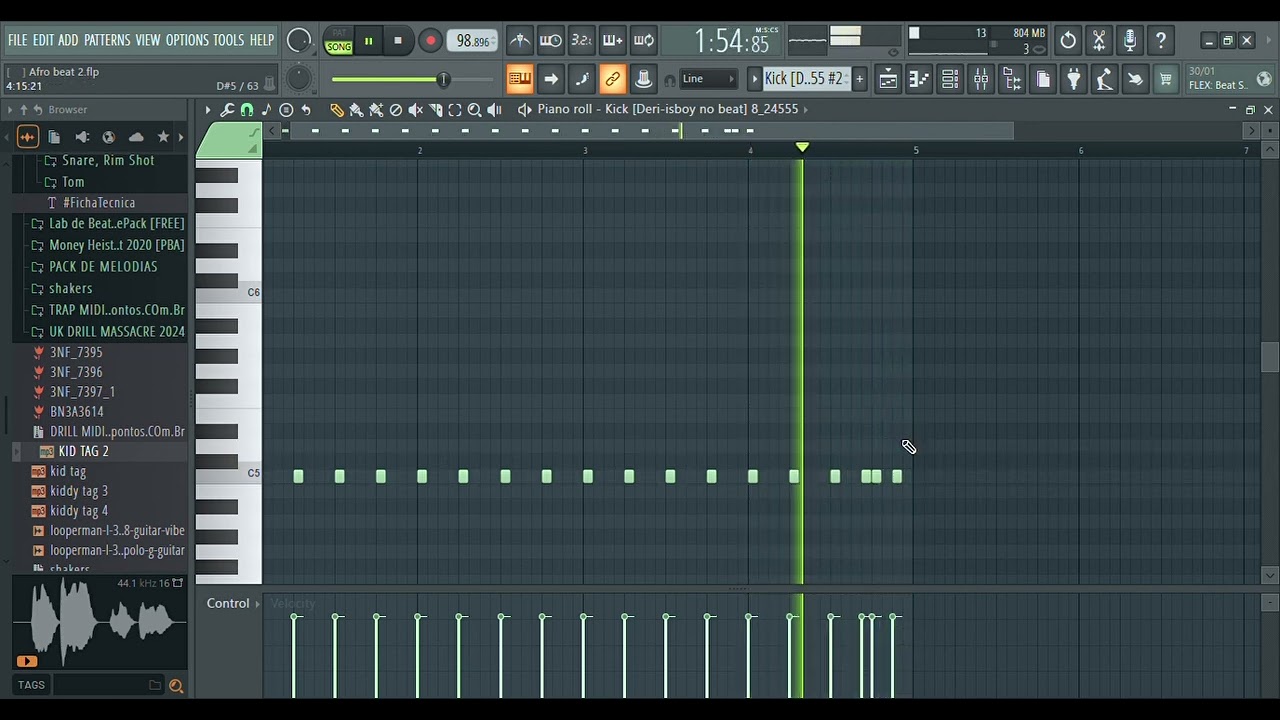Image resolution: width=1280 pixels, height=720 pixels.
Task: Select the dashed-rectangle select tool
Action: point(455,110)
